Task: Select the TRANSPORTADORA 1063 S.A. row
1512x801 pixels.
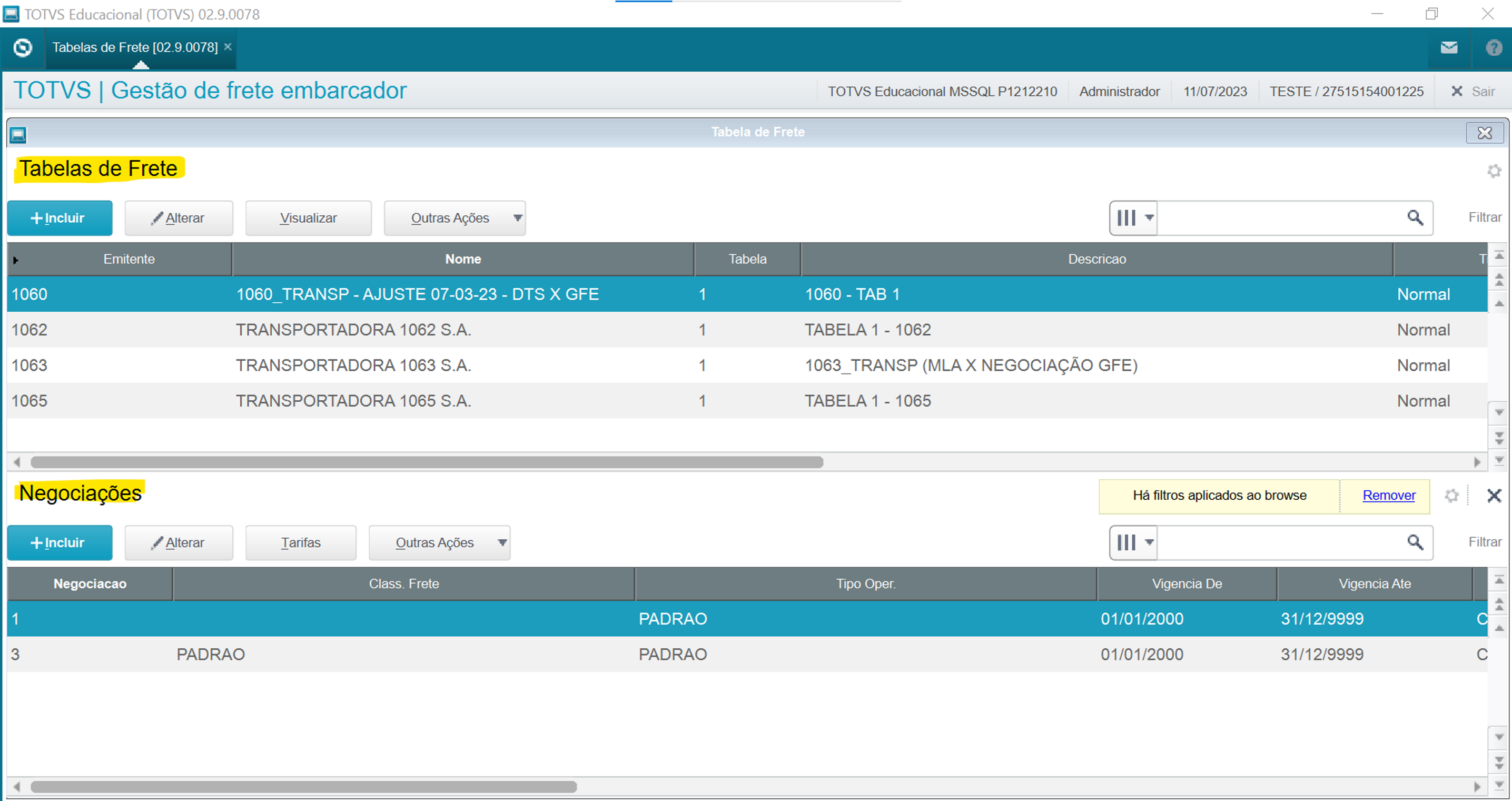Action: [747, 365]
